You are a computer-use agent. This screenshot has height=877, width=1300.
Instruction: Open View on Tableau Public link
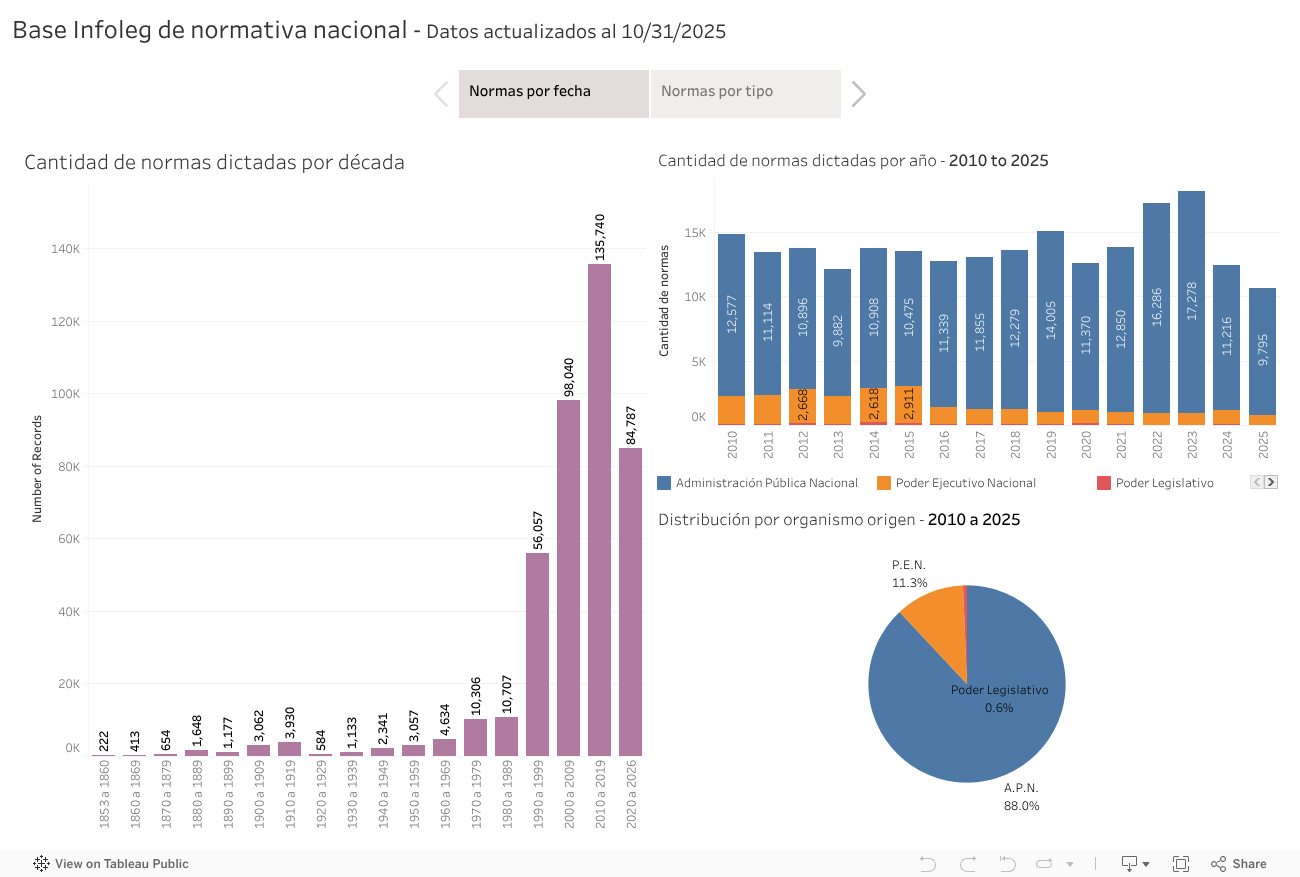click(111, 864)
